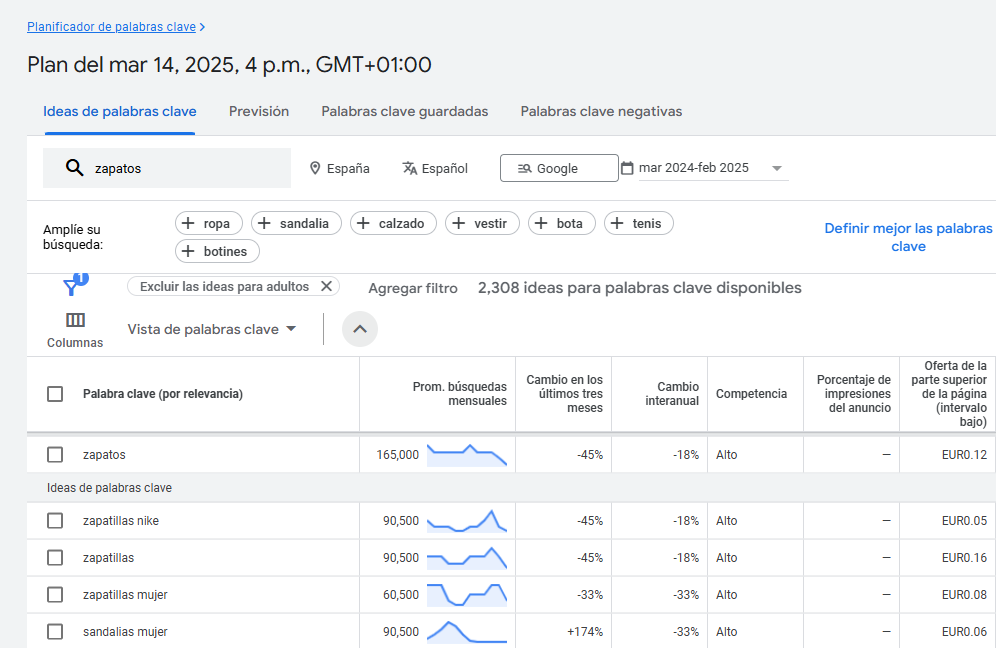Remove the Excluir las ideas para adultos filter
The width and height of the screenshot is (996, 661).
click(326, 286)
